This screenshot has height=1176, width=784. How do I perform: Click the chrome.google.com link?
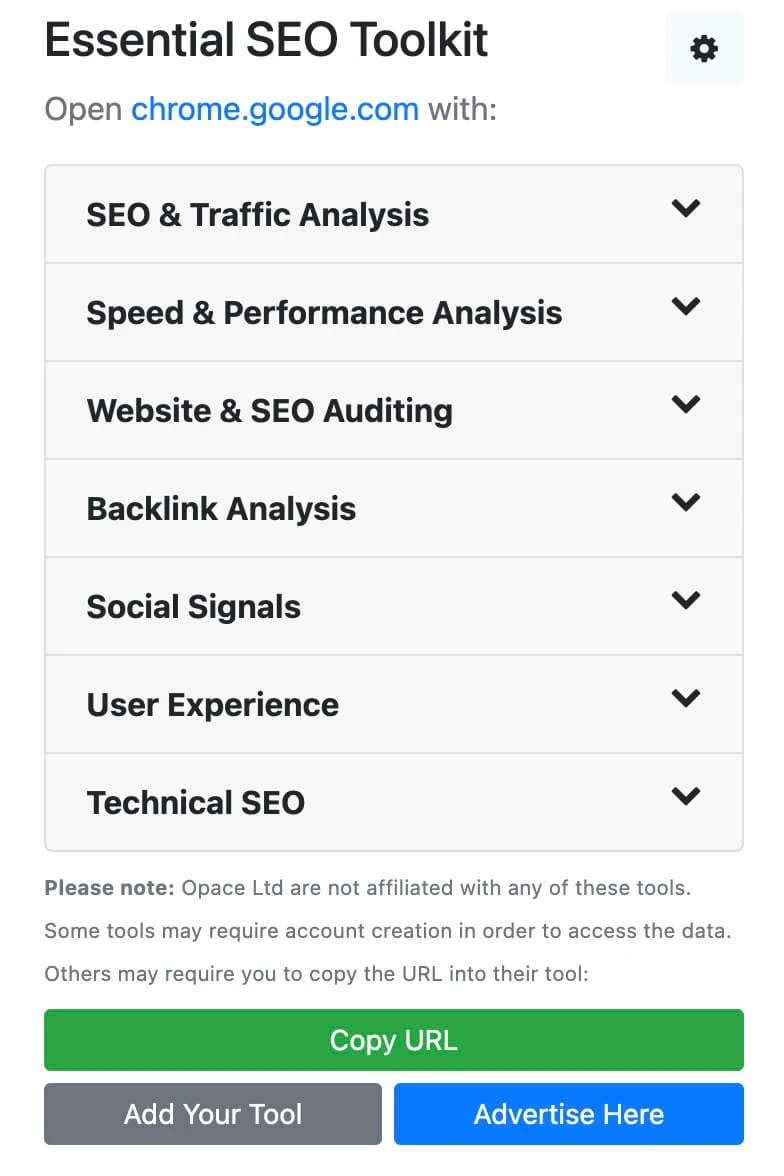click(276, 109)
